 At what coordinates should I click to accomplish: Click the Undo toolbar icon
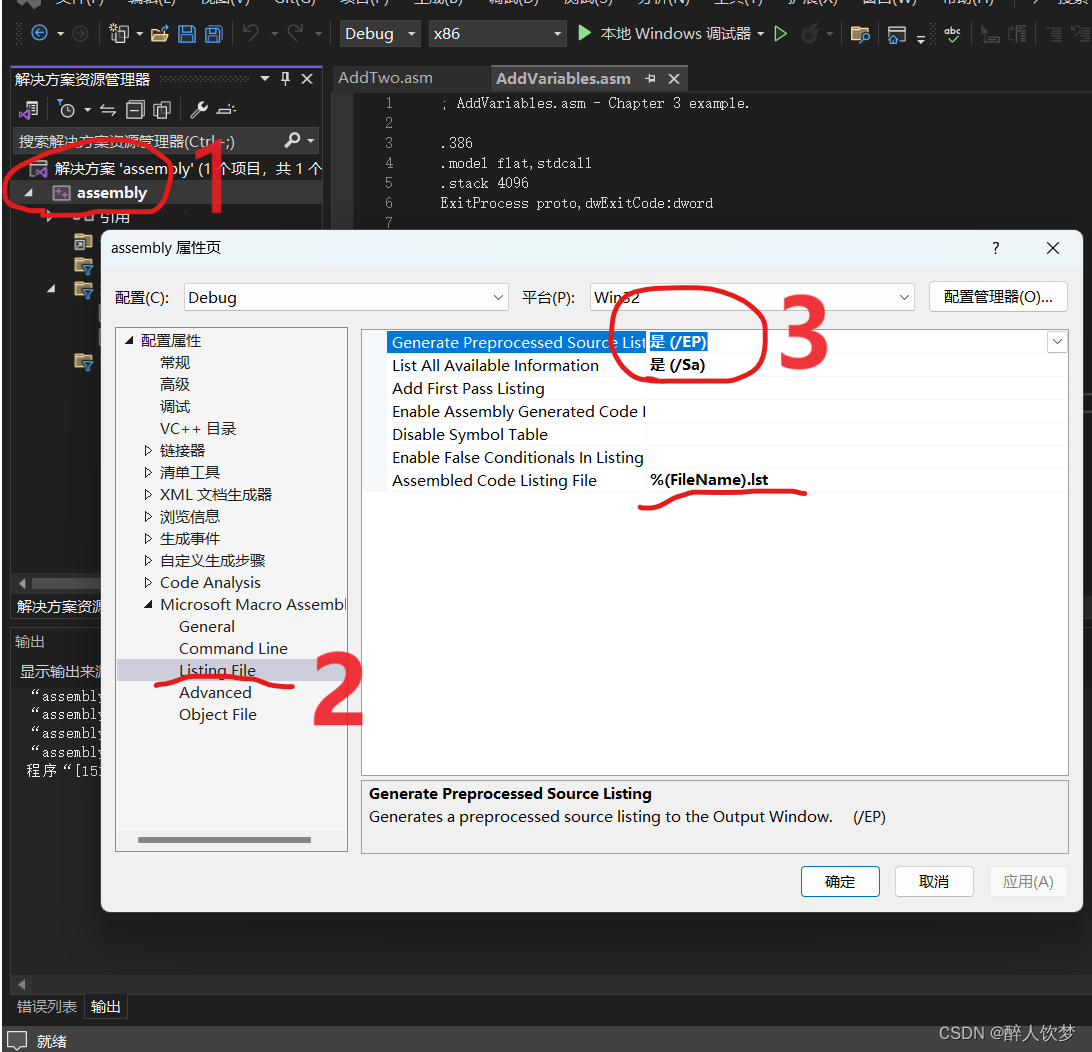click(250, 33)
